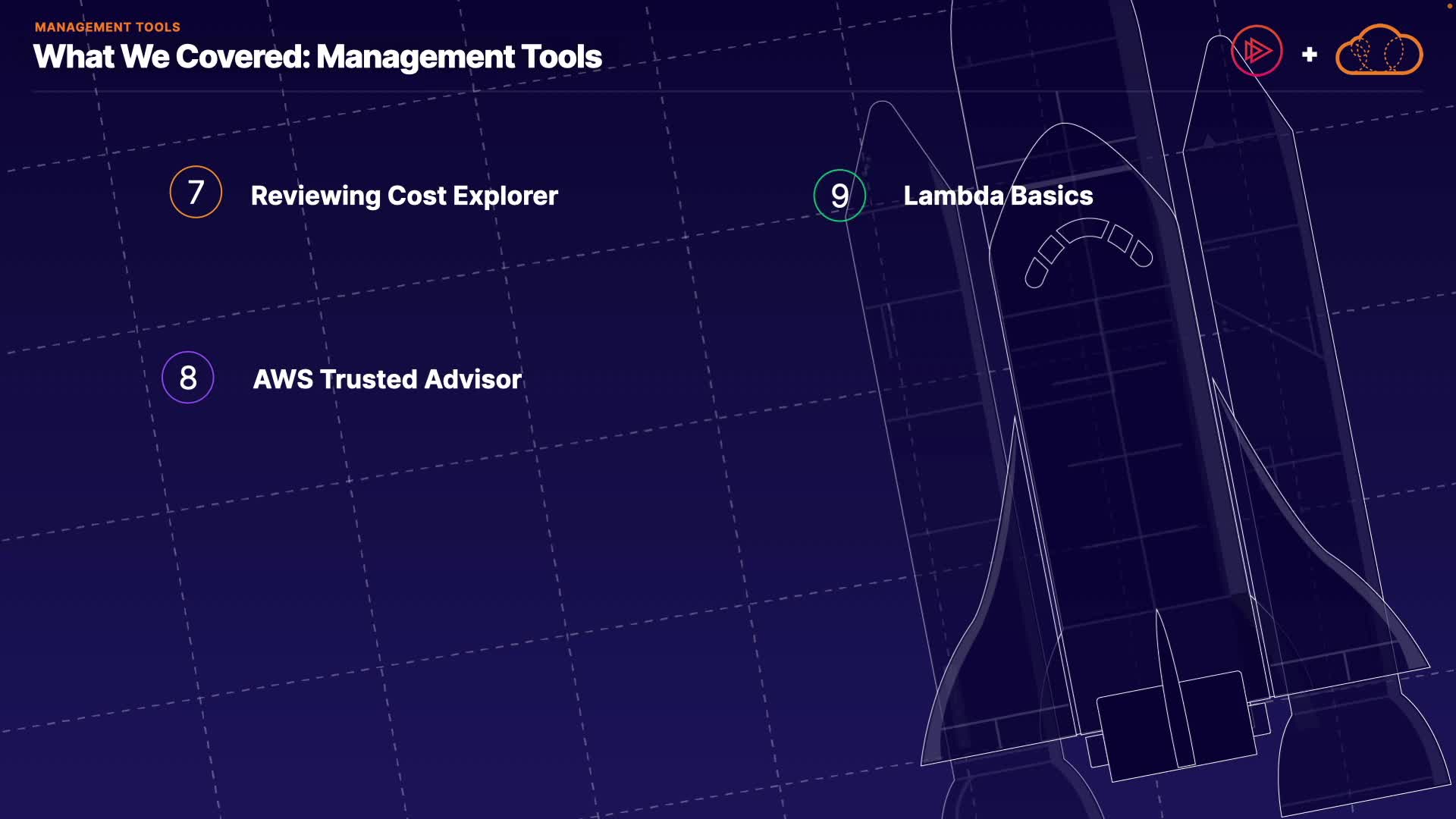Click the orange MANAGEMENT TOOLS section label
1456x819 pixels.
(108, 27)
